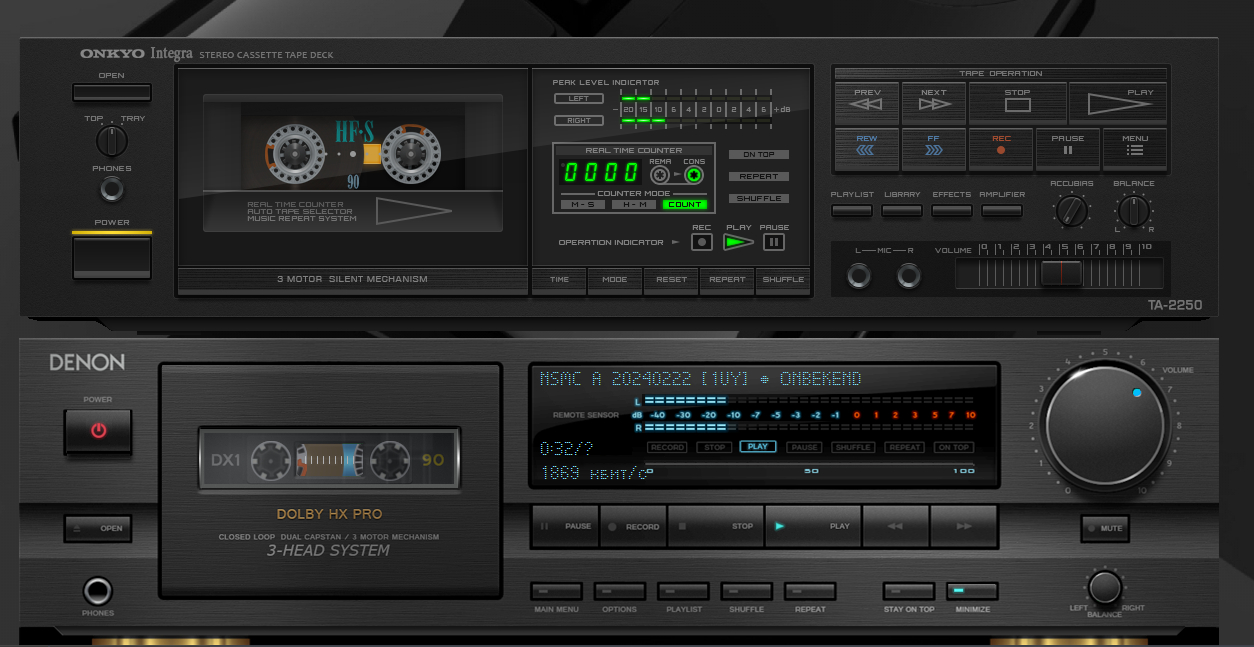The height and width of the screenshot is (647, 1254).
Task: Pause using Onkyo tape operation PAUSE button
Action: tap(1067, 149)
